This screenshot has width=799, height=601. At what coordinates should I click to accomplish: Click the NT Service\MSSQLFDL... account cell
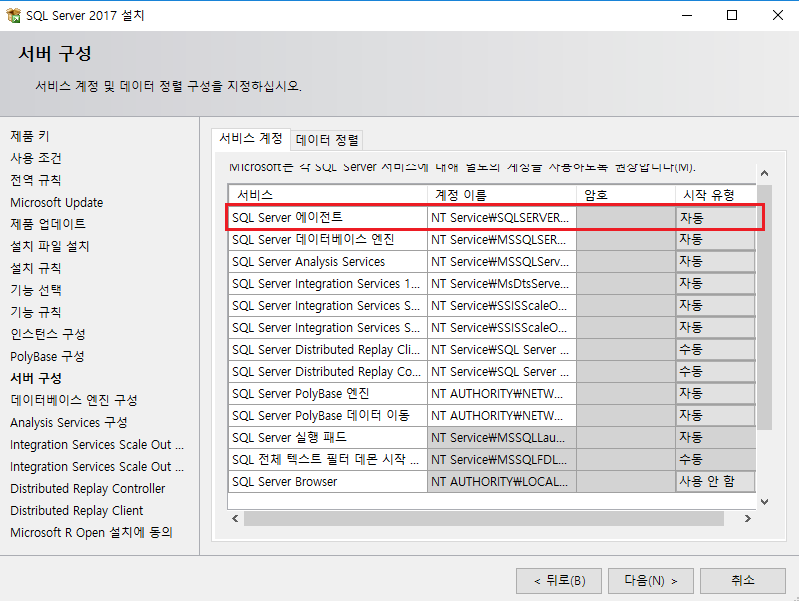501,459
